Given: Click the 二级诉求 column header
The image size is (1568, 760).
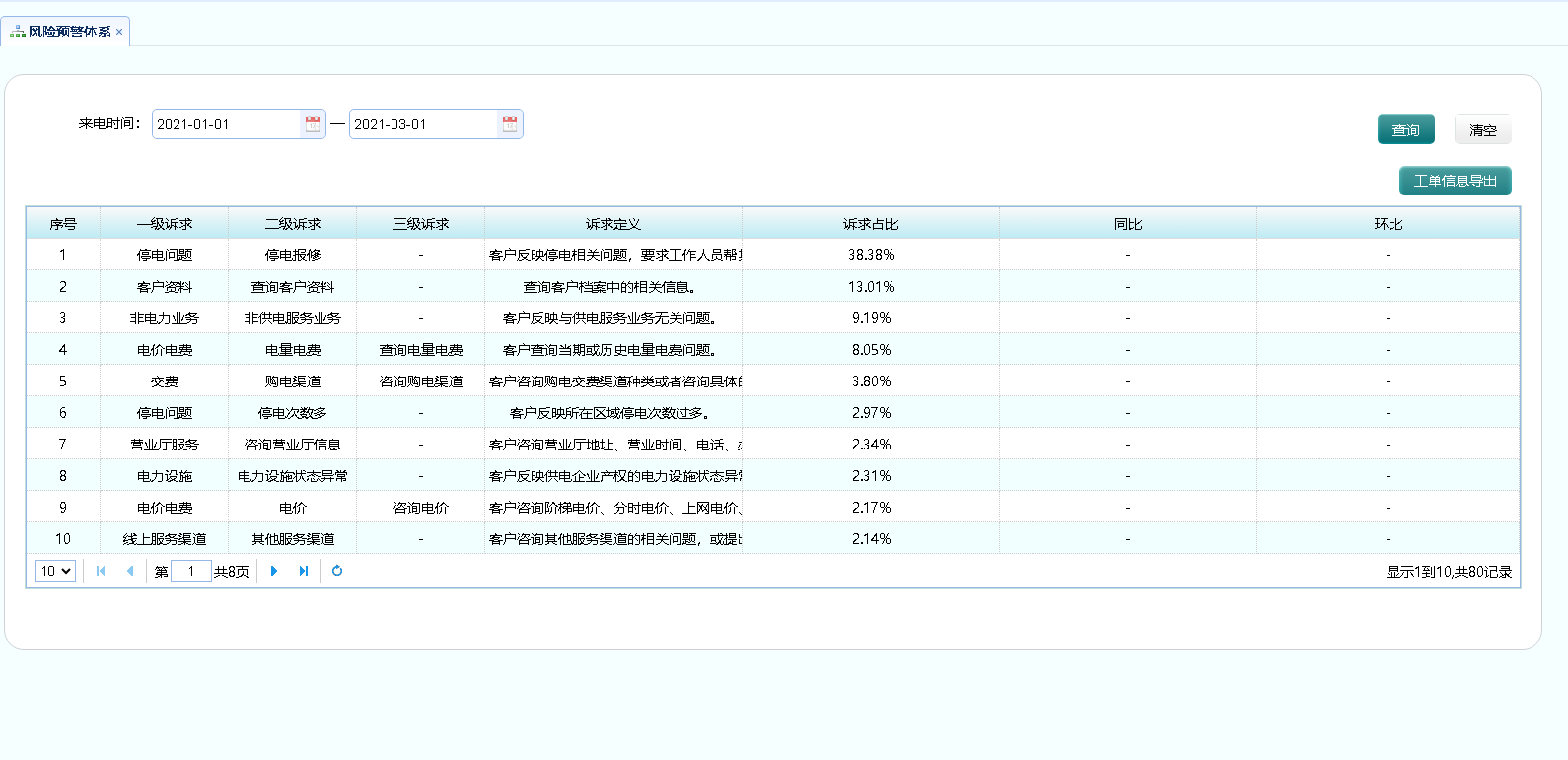Looking at the screenshot, I should point(293,224).
